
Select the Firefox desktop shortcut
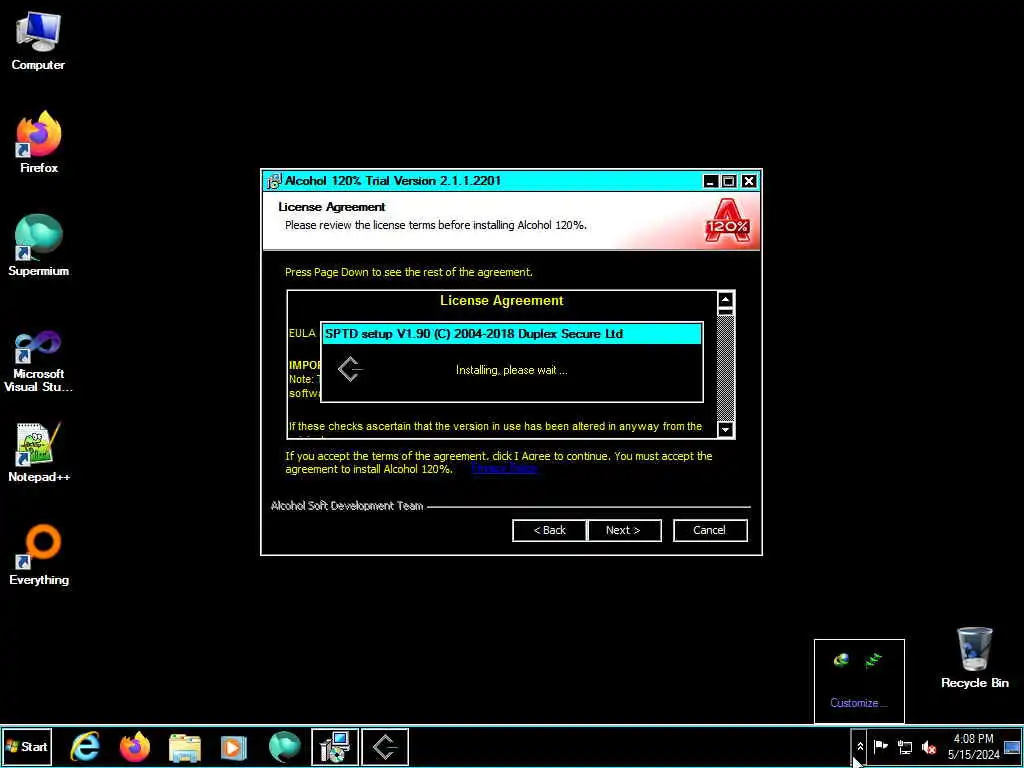coord(39,142)
